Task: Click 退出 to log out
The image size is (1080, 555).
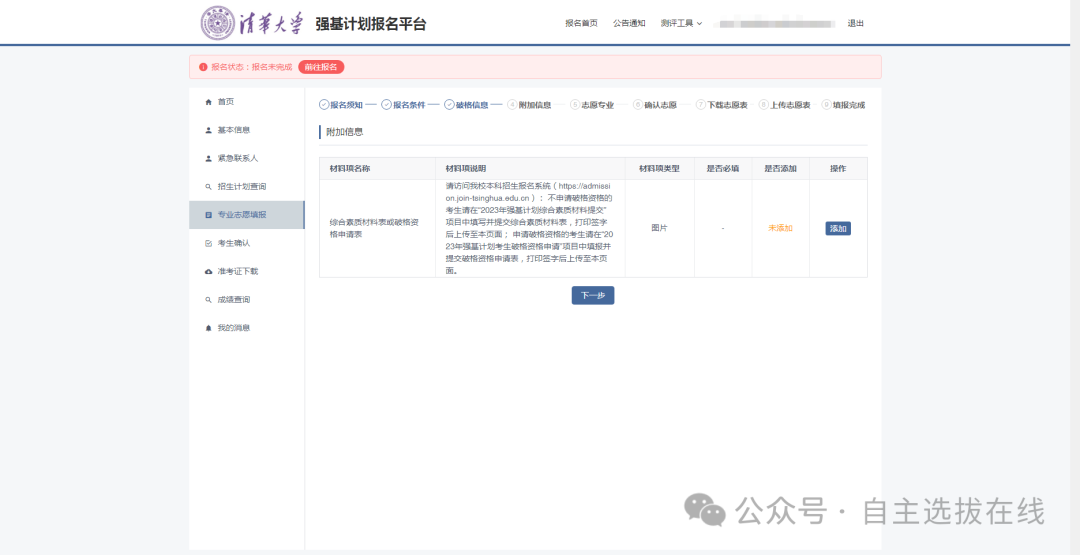Action: click(856, 23)
